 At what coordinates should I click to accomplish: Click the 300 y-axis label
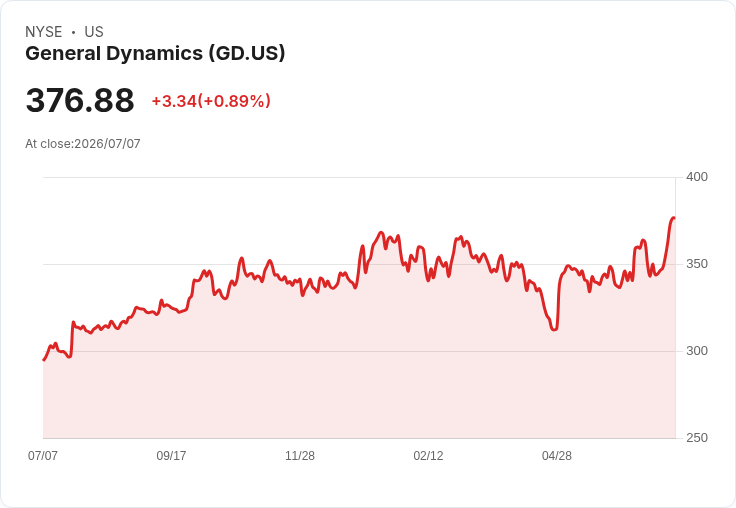(x=697, y=351)
